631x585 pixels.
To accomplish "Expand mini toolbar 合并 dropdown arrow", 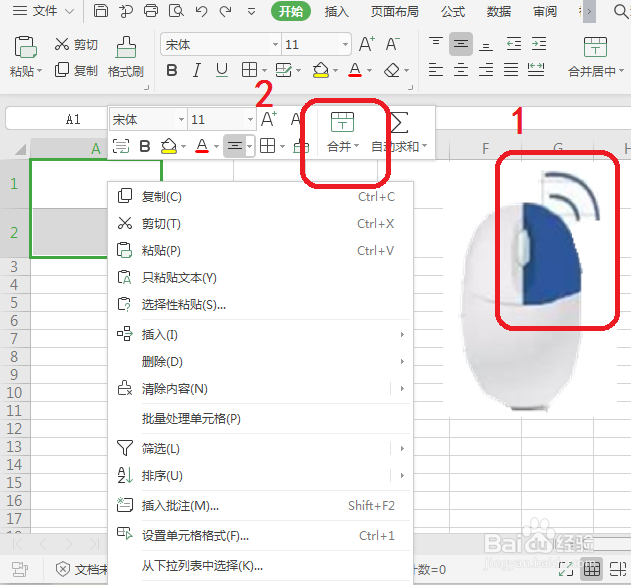I will [356, 146].
